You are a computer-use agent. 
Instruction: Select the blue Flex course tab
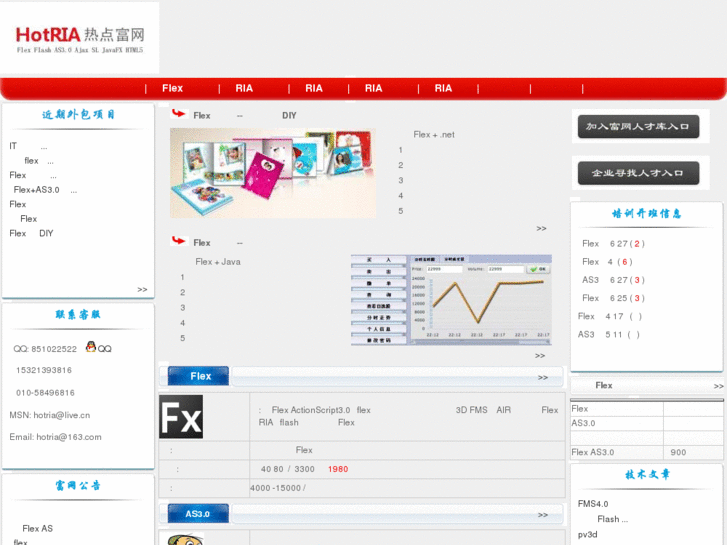pos(198,376)
